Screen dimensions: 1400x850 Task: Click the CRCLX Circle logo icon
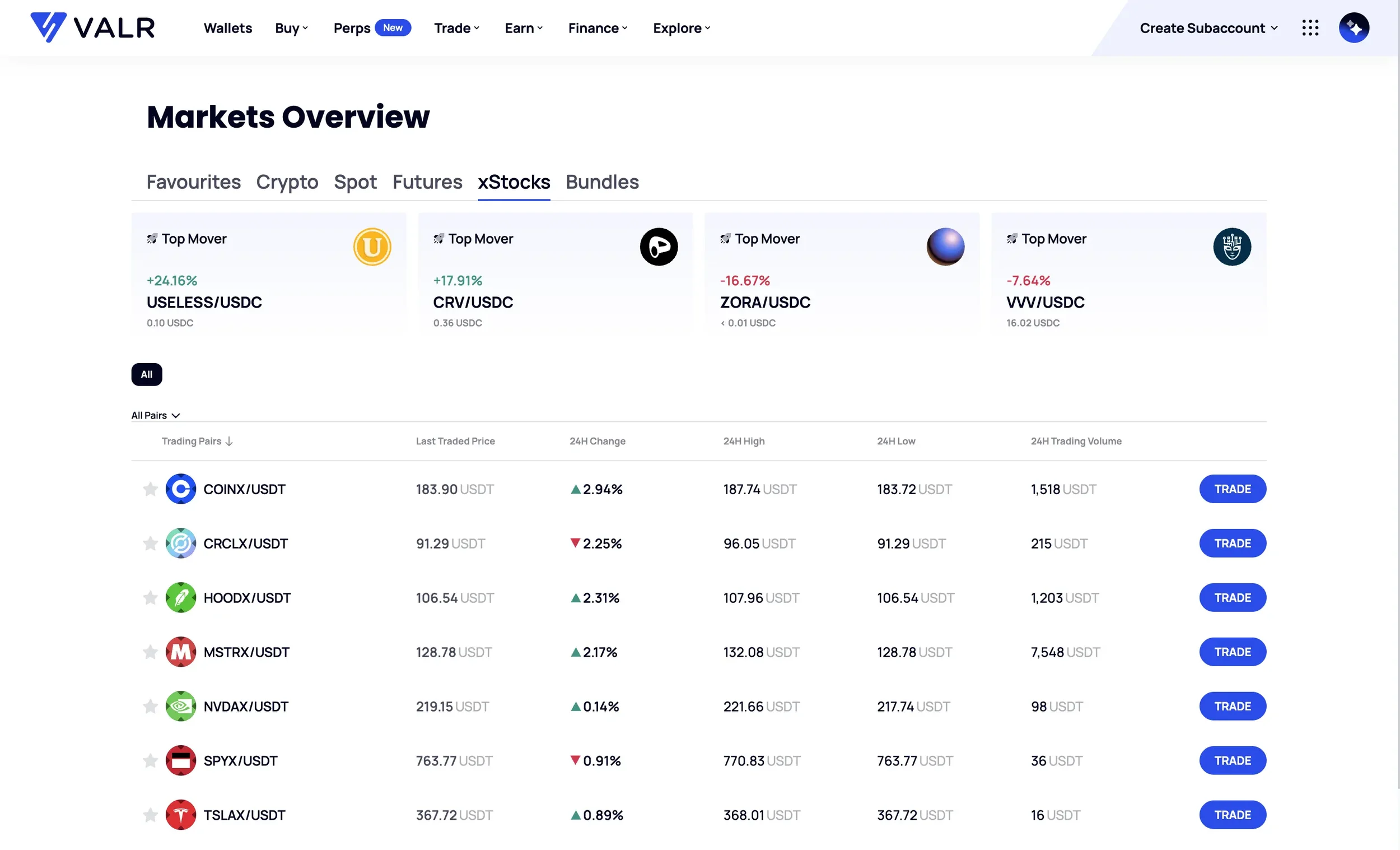click(181, 544)
